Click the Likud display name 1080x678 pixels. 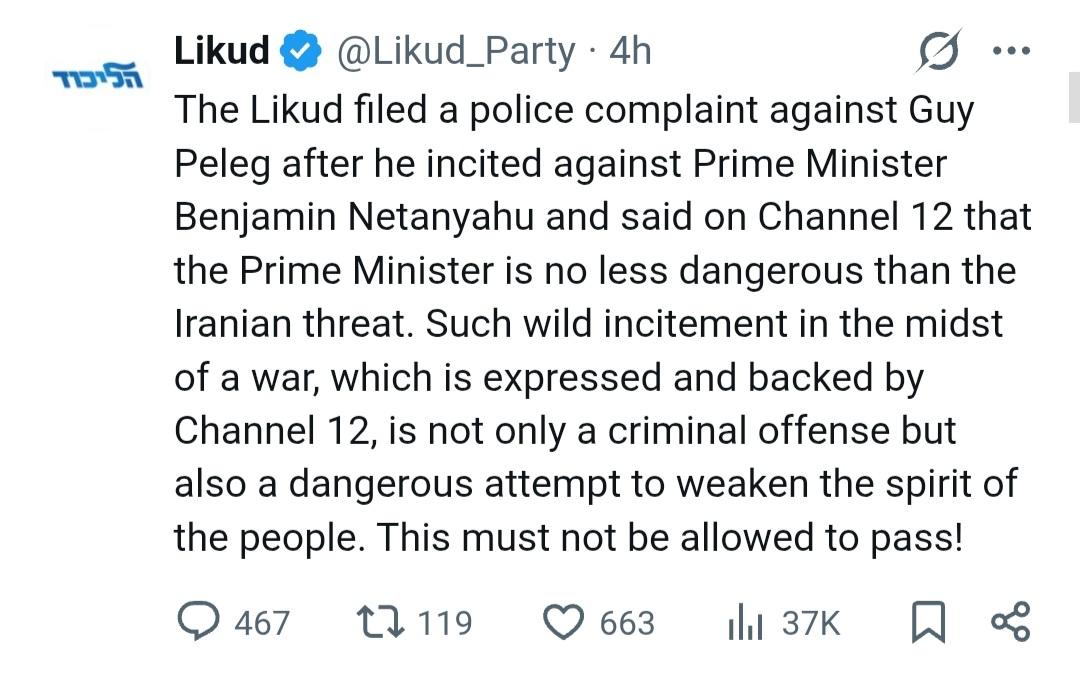click(221, 50)
